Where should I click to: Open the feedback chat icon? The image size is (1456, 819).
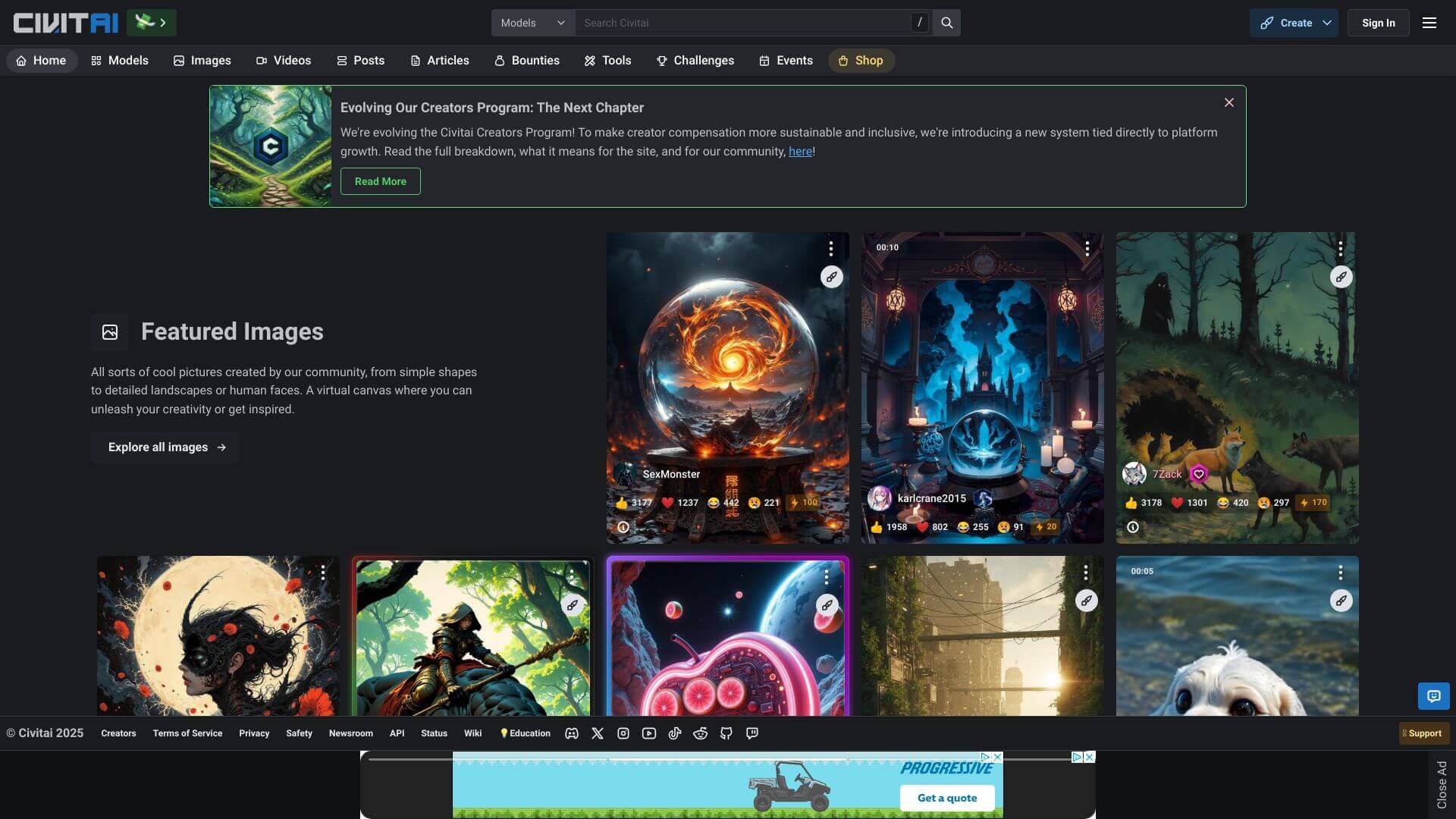click(x=1432, y=695)
